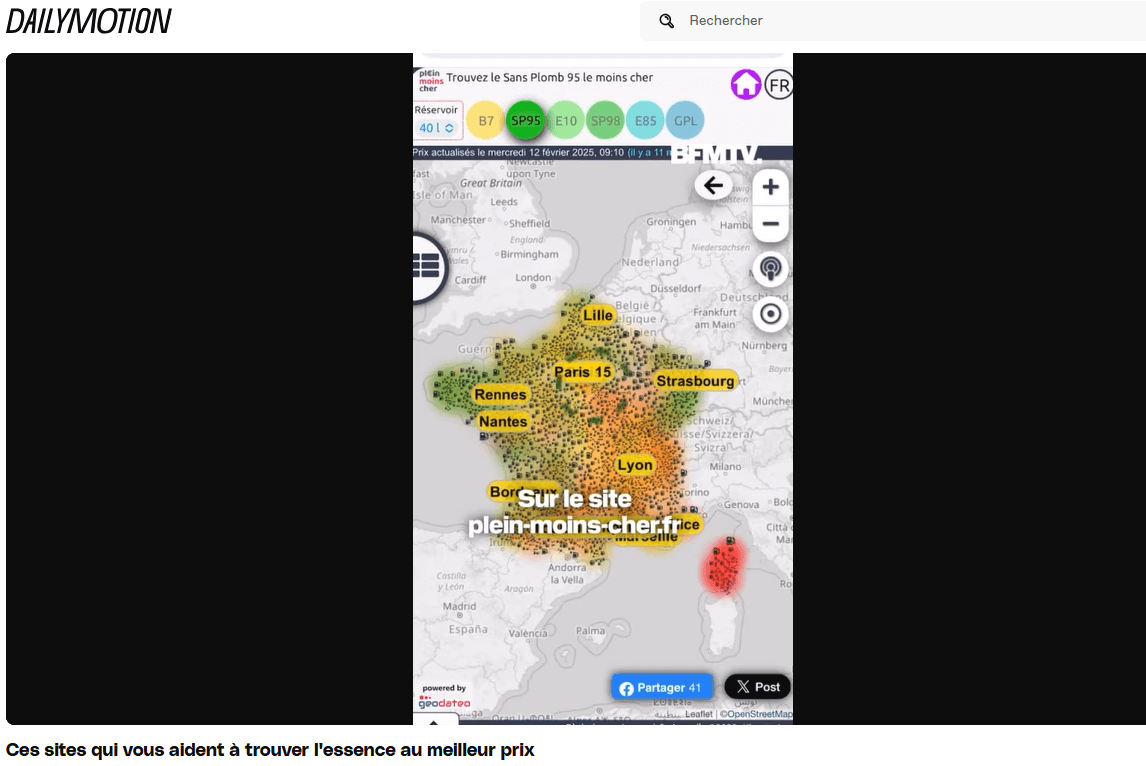
Task: Click the target recenter icon
Action: [770, 315]
